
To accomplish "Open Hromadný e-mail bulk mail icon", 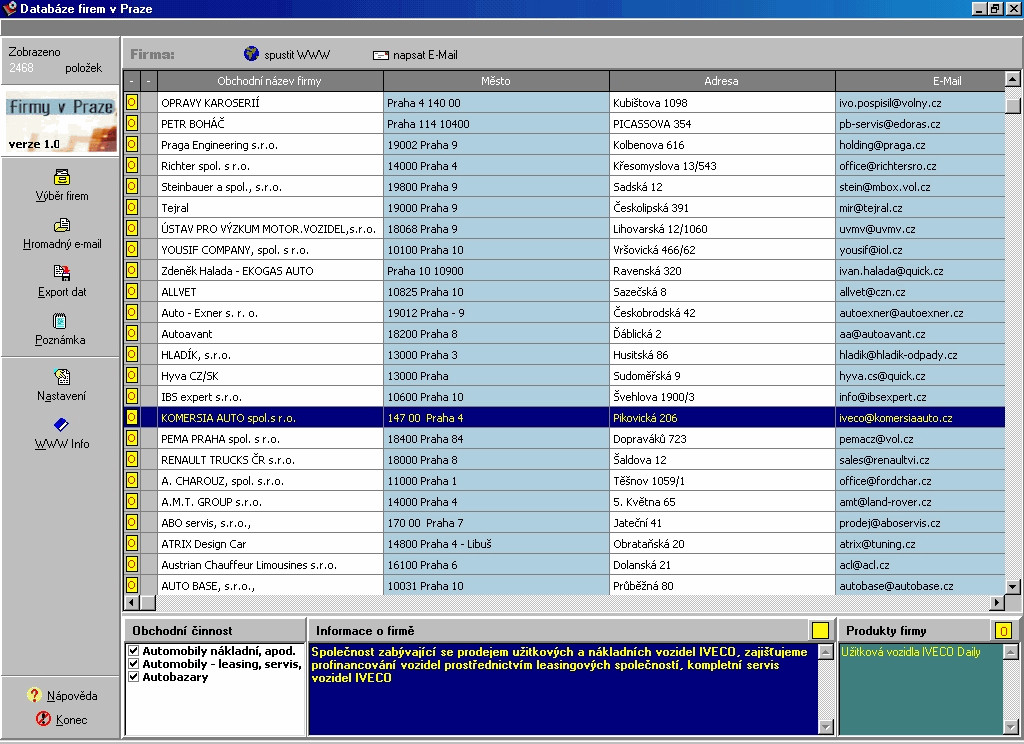I will (x=61, y=225).
